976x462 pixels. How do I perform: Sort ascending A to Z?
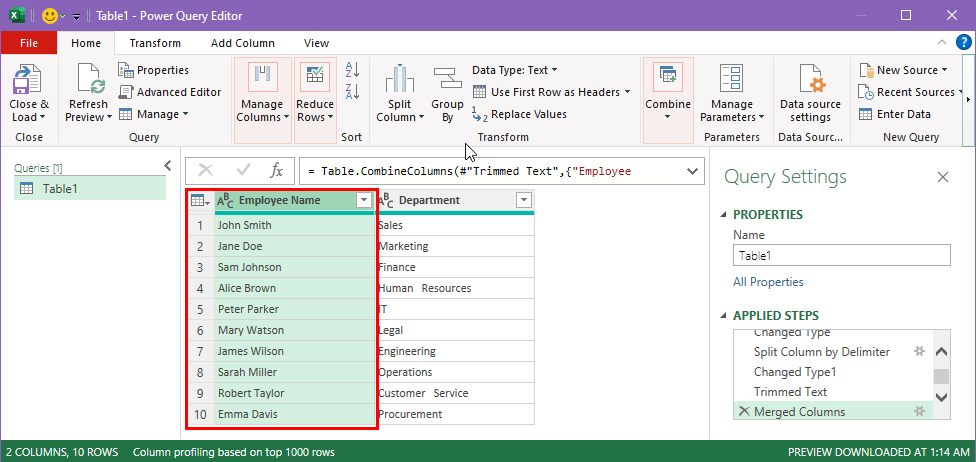(352, 70)
